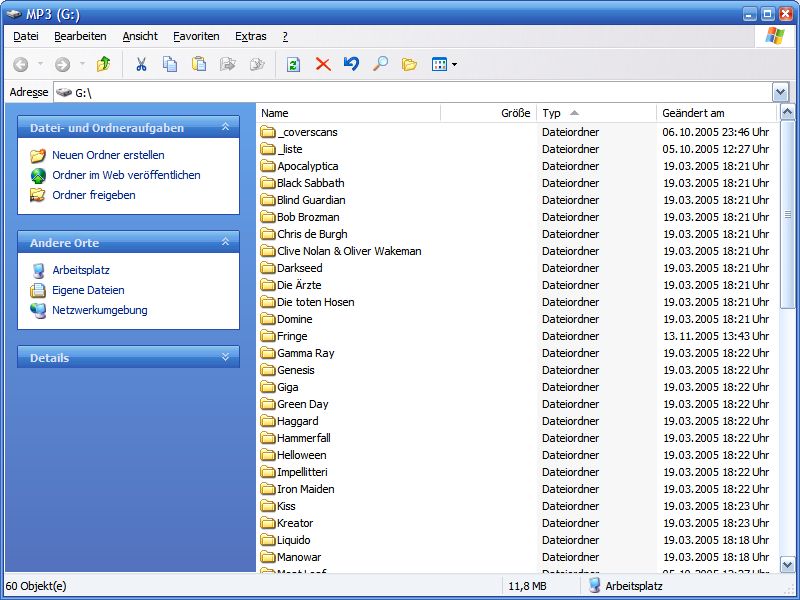This screenshot has height=600, width=800.
Task: Click the vertical scrollbar thumb
Action: coord(787,214)
